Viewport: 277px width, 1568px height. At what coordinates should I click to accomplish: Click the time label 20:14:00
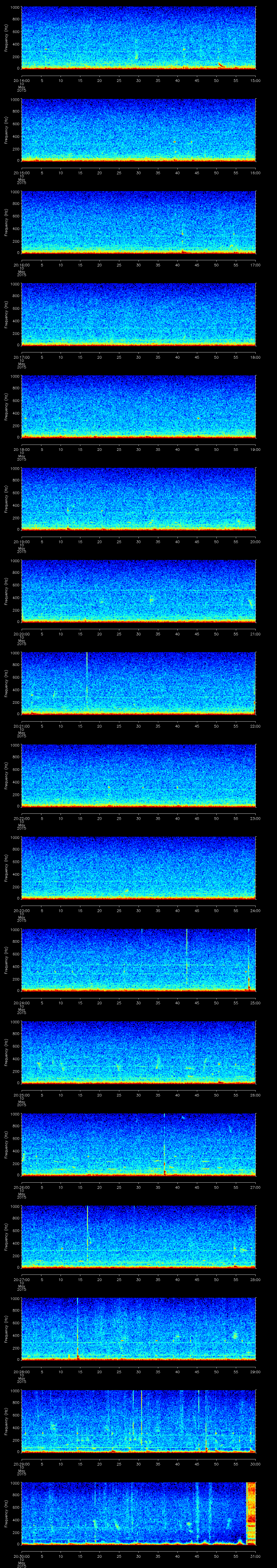(x=21, y=80)
